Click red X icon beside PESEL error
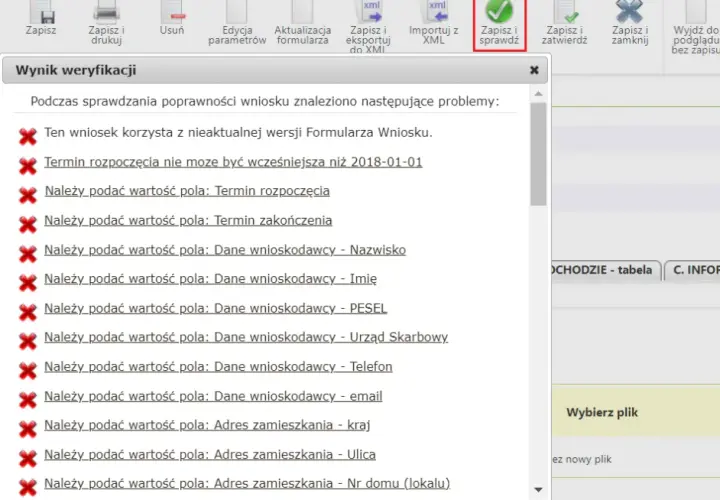Screen dimensions: 720x500 tap(28, 312)
